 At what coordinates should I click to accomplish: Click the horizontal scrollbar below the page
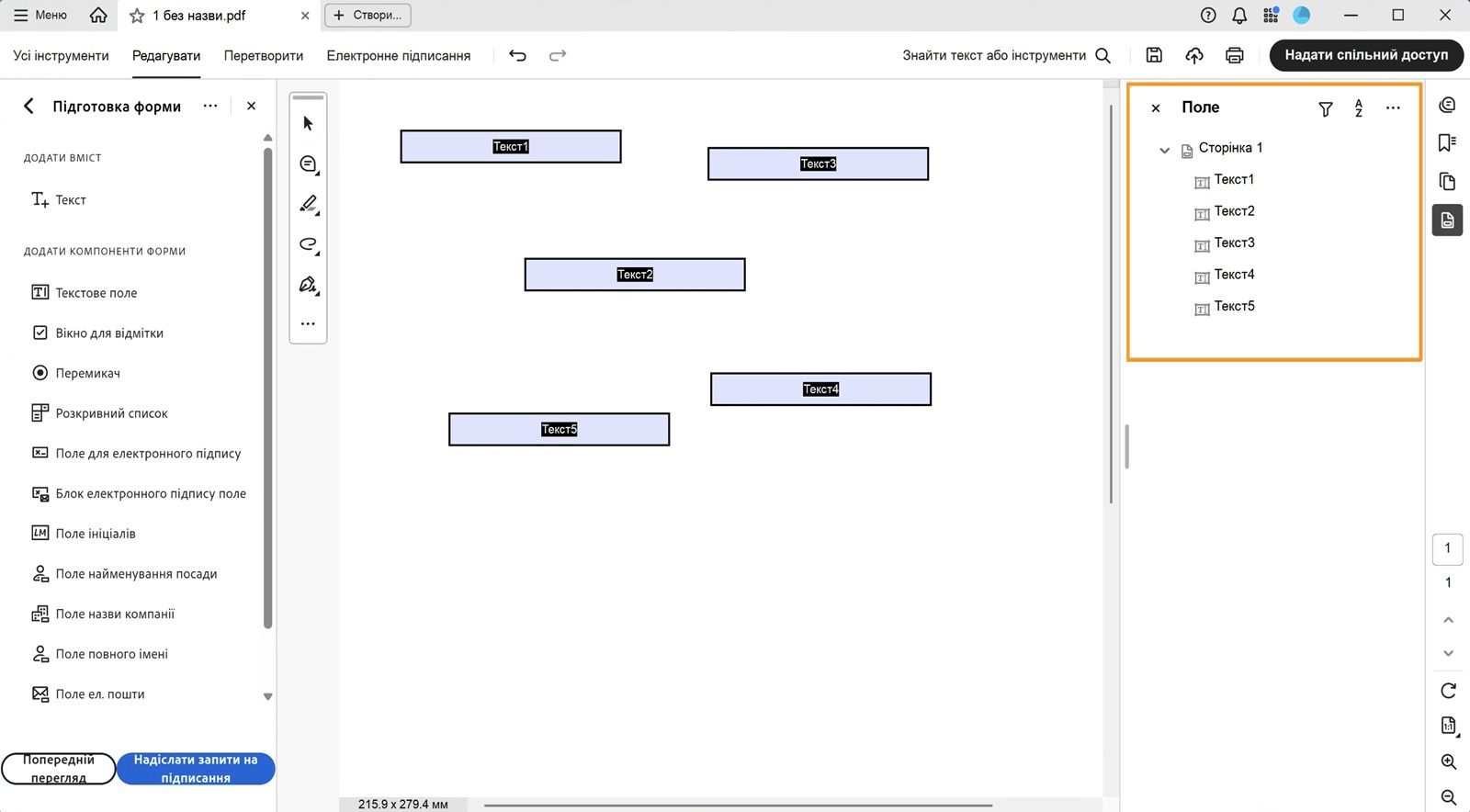pos(738,806)
